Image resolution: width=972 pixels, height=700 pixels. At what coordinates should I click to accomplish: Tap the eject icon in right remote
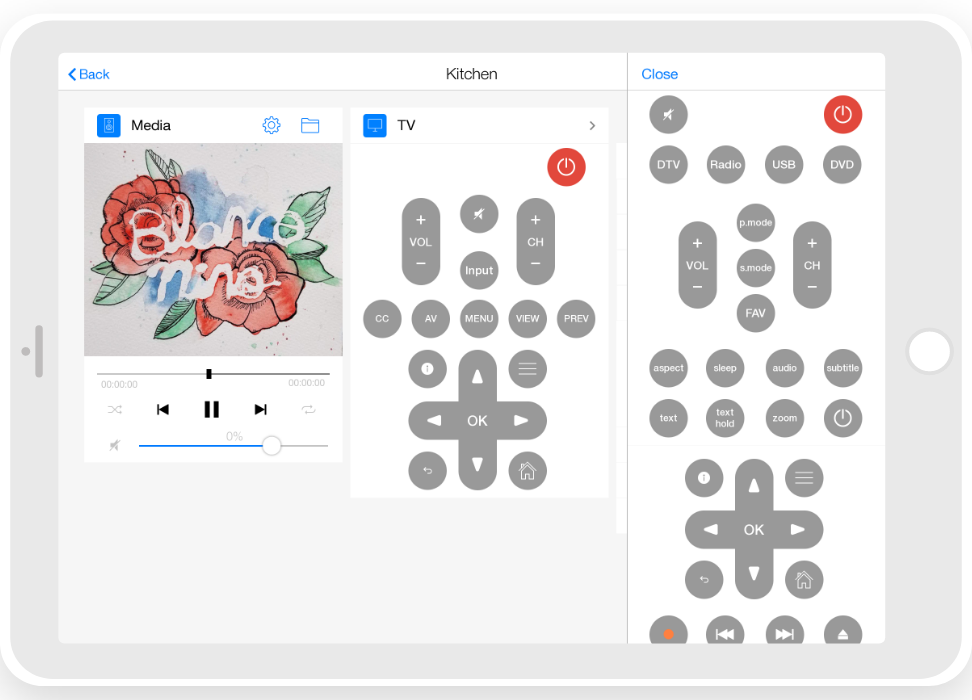[842, 633]
